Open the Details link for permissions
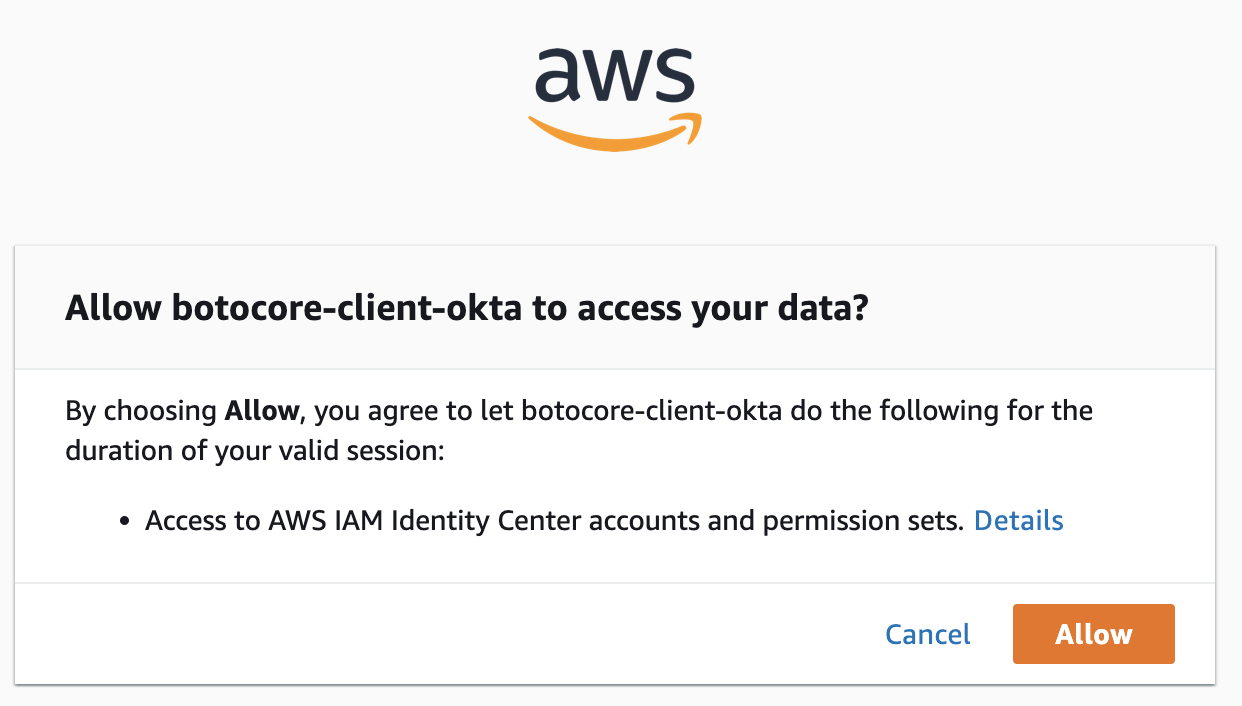Viewport: 1242px width, 706px height. tap(1018, 520)
